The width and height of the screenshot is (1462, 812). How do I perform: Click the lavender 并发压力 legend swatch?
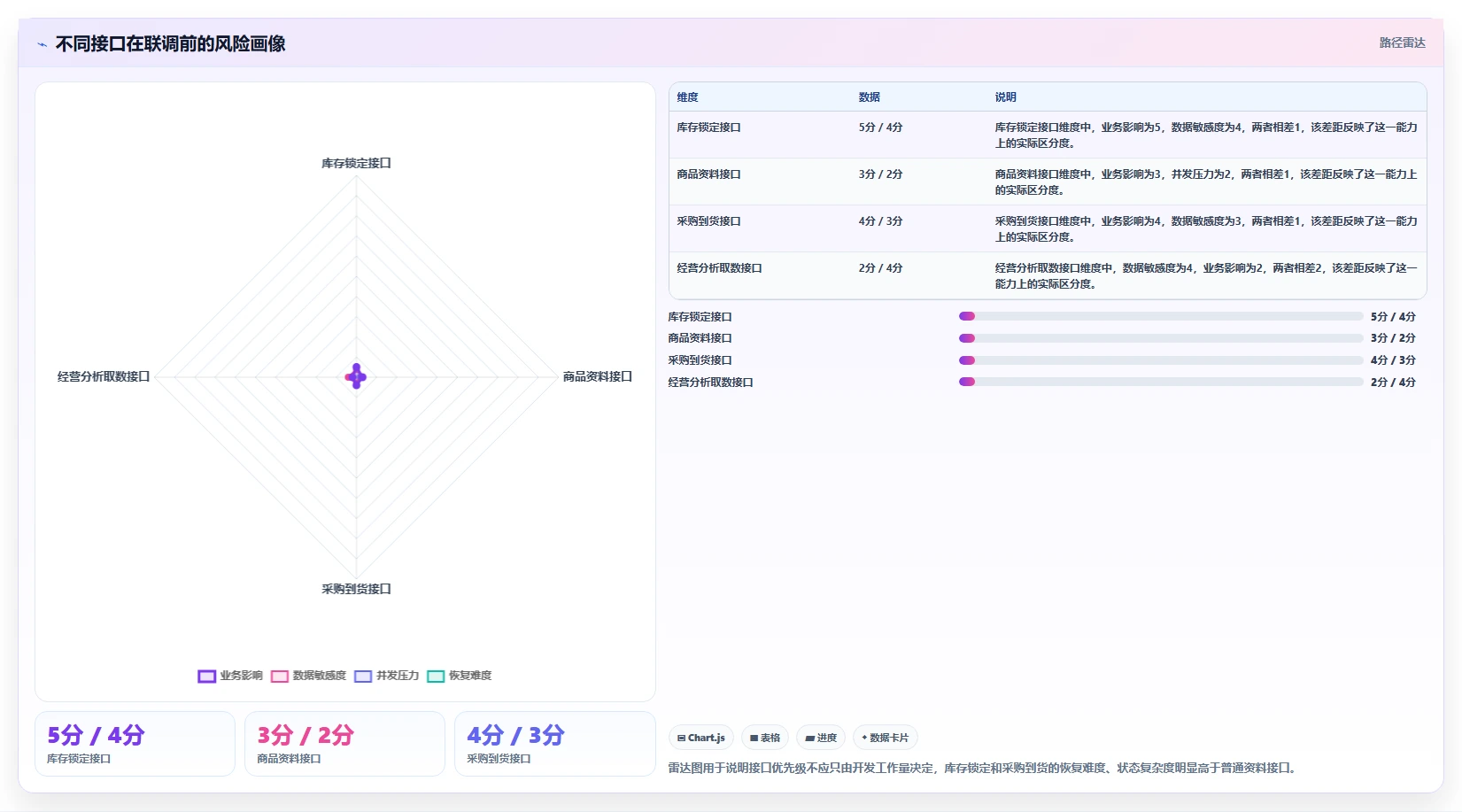[x=362, y=677]
